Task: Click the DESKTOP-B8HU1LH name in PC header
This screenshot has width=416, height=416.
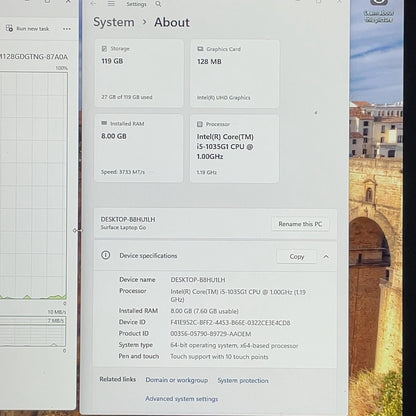Action: (x=128, y=219)
